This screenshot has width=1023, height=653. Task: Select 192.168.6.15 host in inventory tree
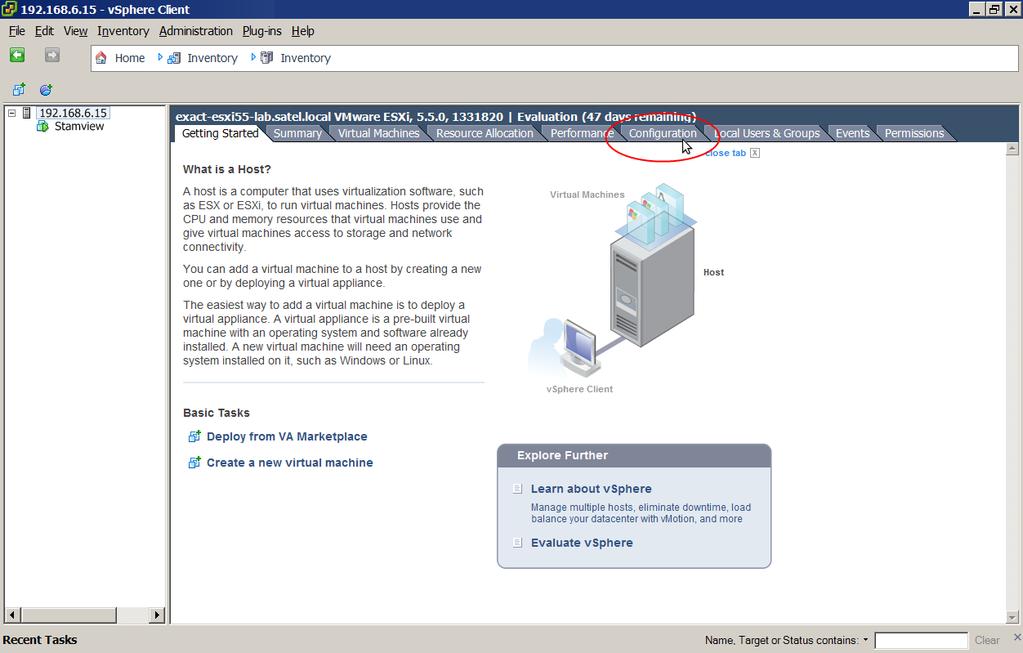[73, 113]
